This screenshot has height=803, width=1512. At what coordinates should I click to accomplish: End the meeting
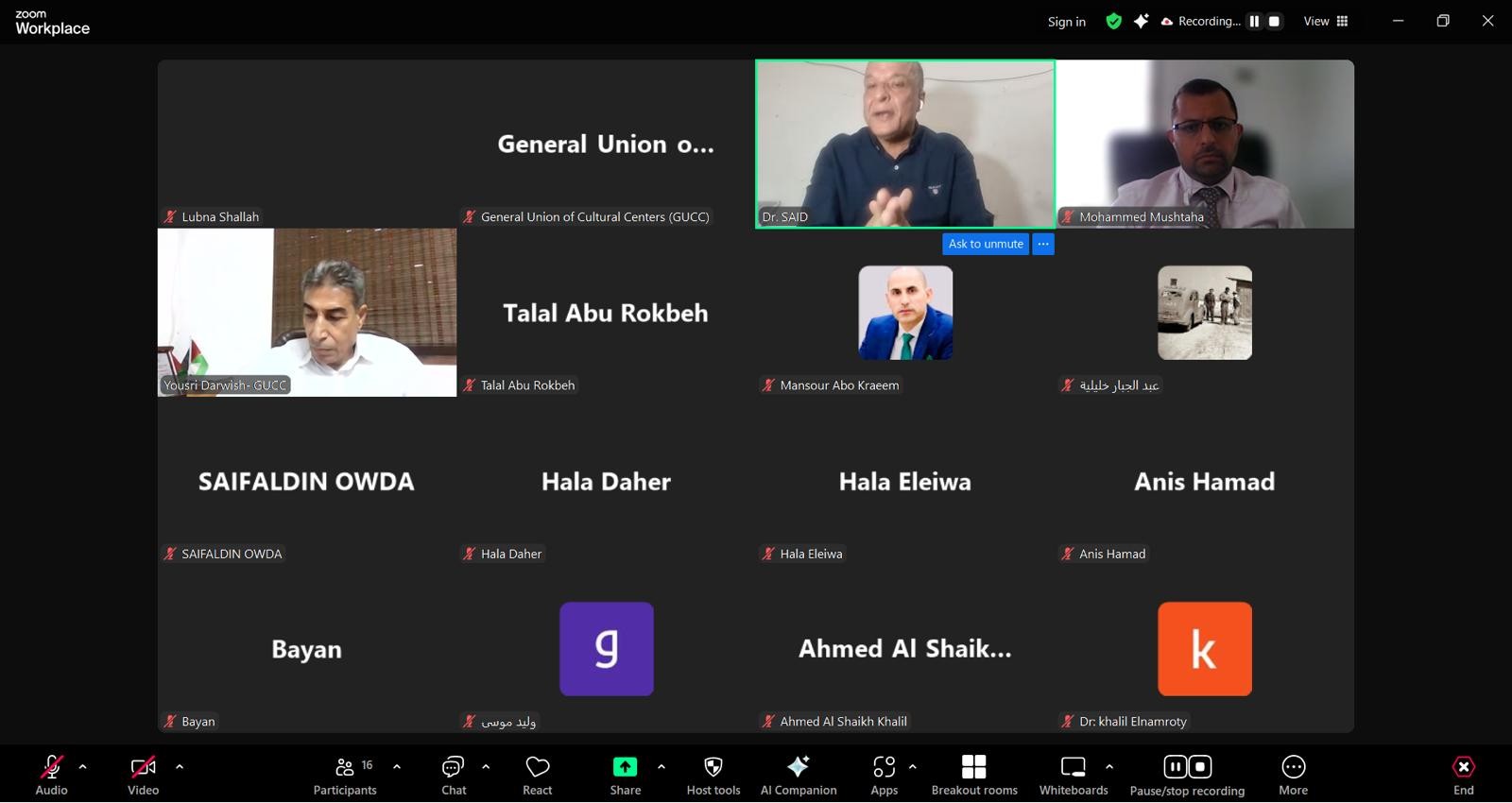pyautogui.click(x=1464, y=775)
